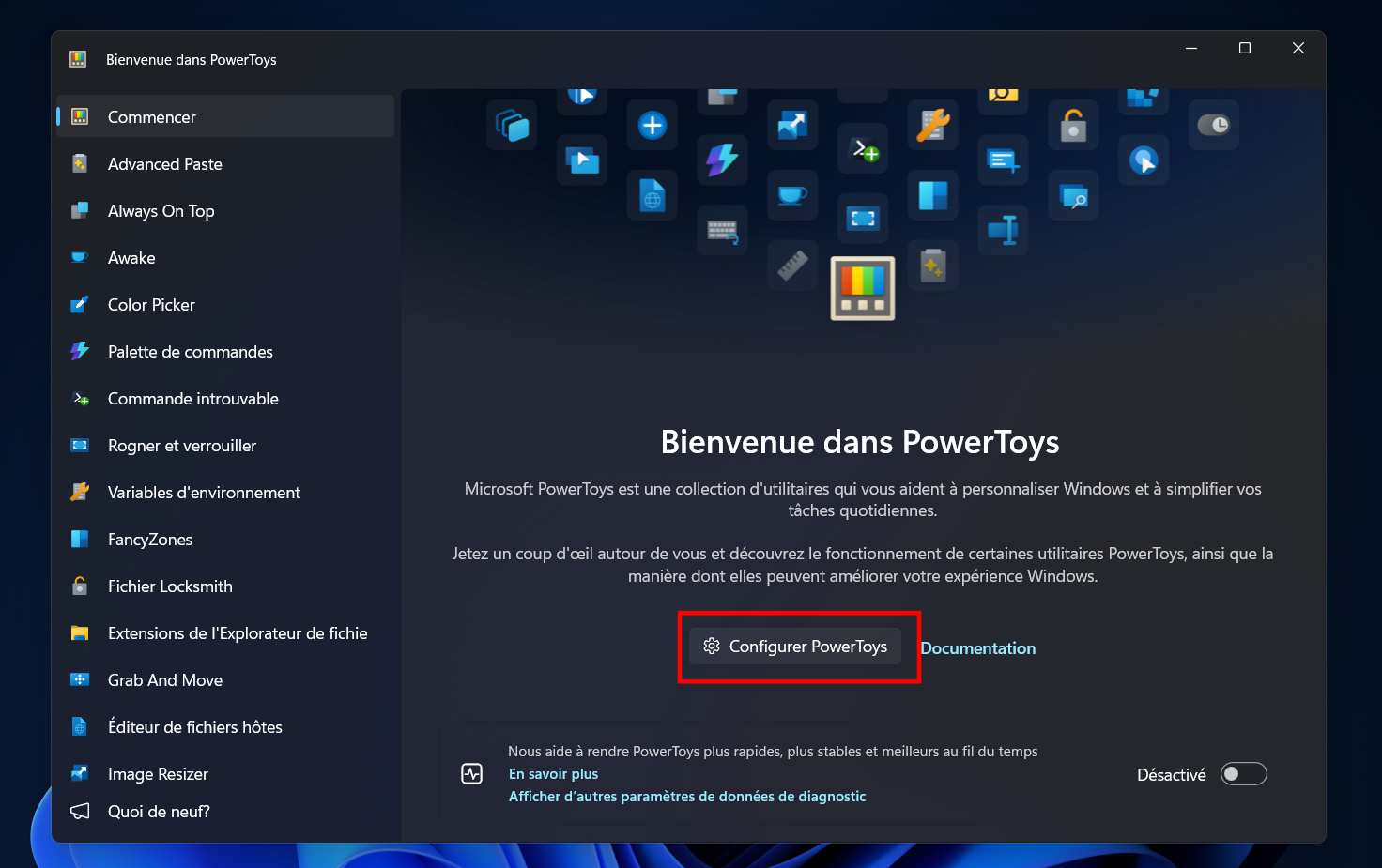The image size is (1382, 868).
Task: Select the Commande introuvable terminal icon
Action: 80,399
